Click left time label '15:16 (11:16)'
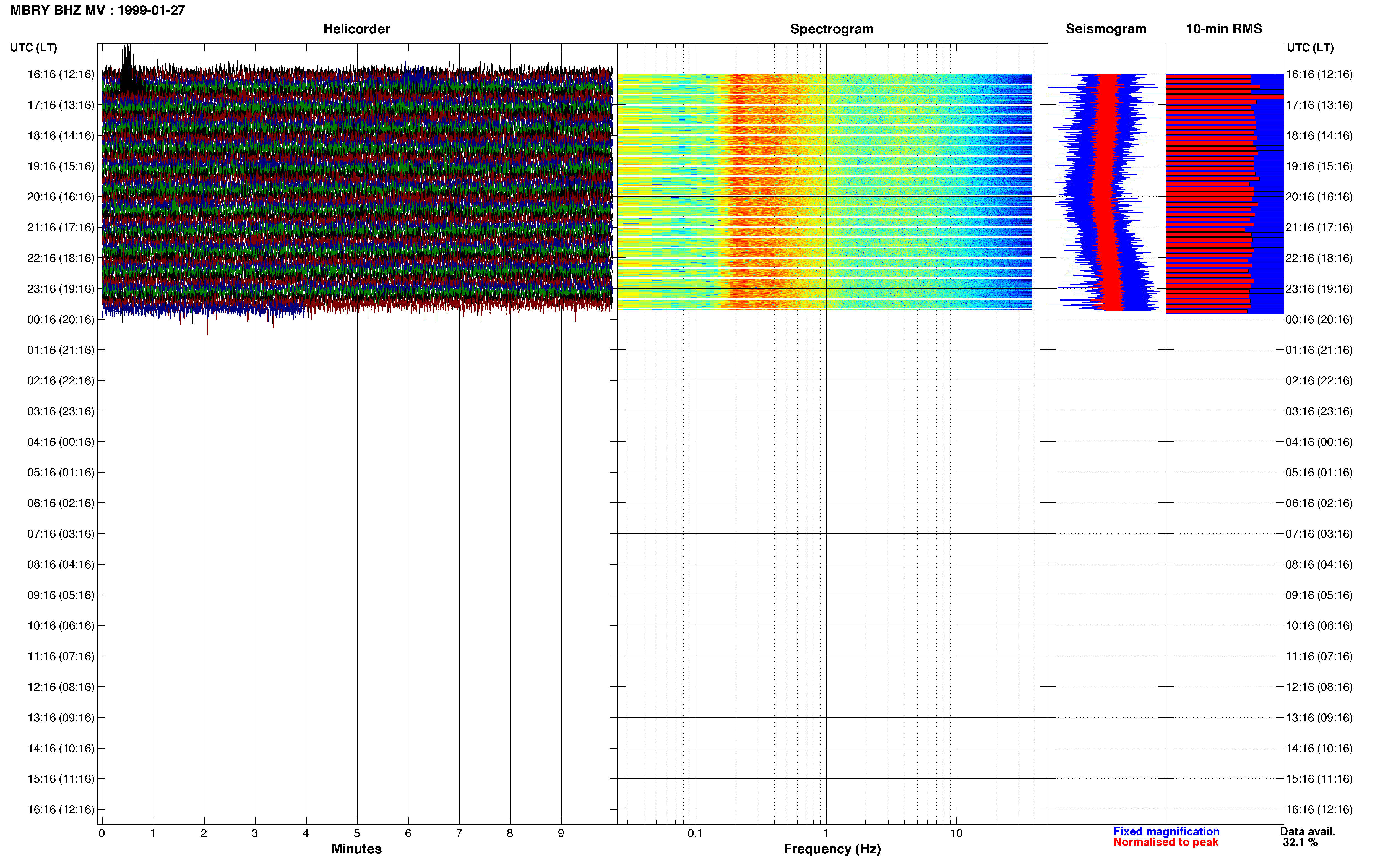The height and width of the screenshot is (868, 1388). pos(61,779)
